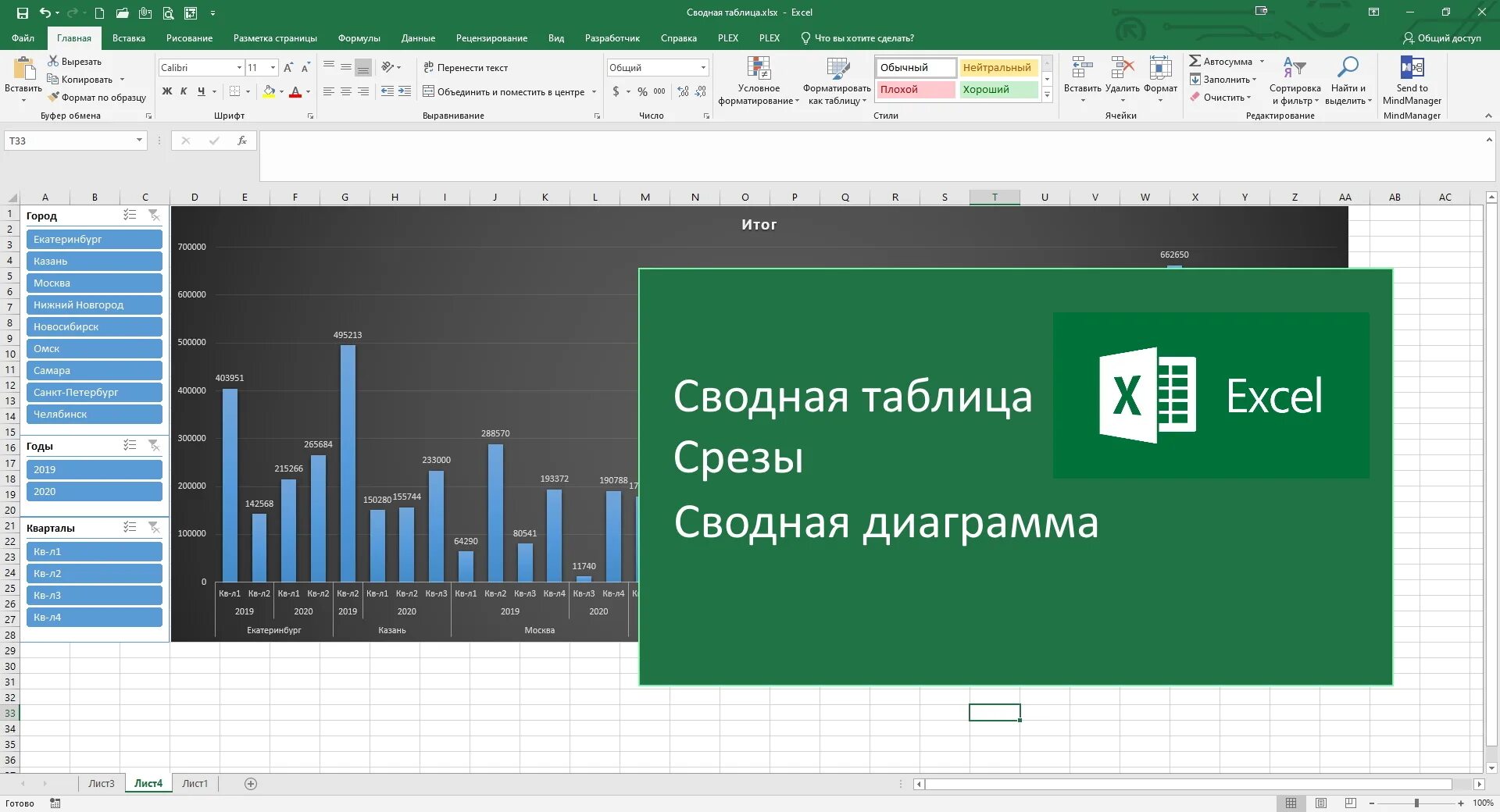Click the Save icon in quick access toolbar
This screenshot has width=1500, height=812.
click(22, 12)
